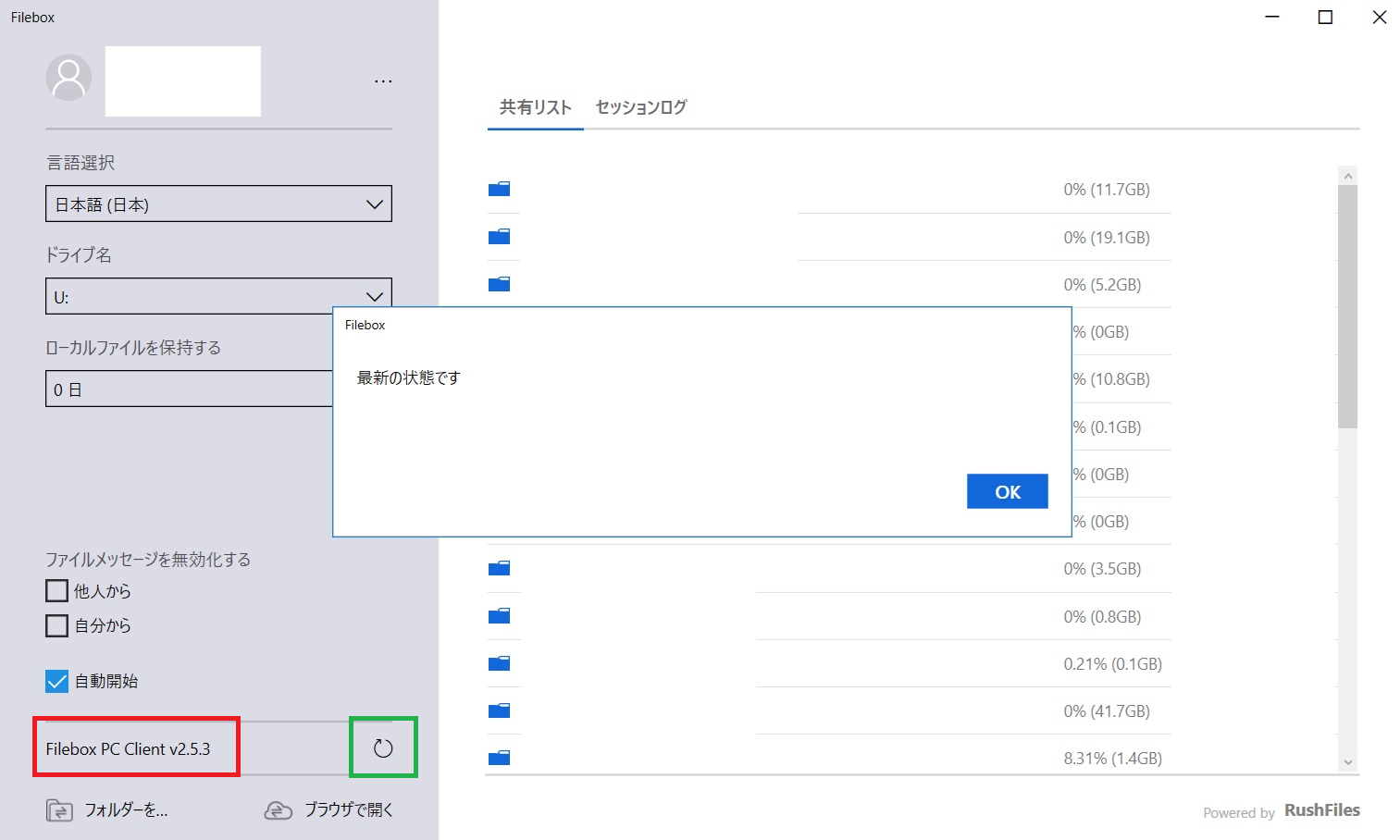This screenshot has width=1400, height=840.
Task: Click folder icon in 0.21% row
Action: (500, 662)
